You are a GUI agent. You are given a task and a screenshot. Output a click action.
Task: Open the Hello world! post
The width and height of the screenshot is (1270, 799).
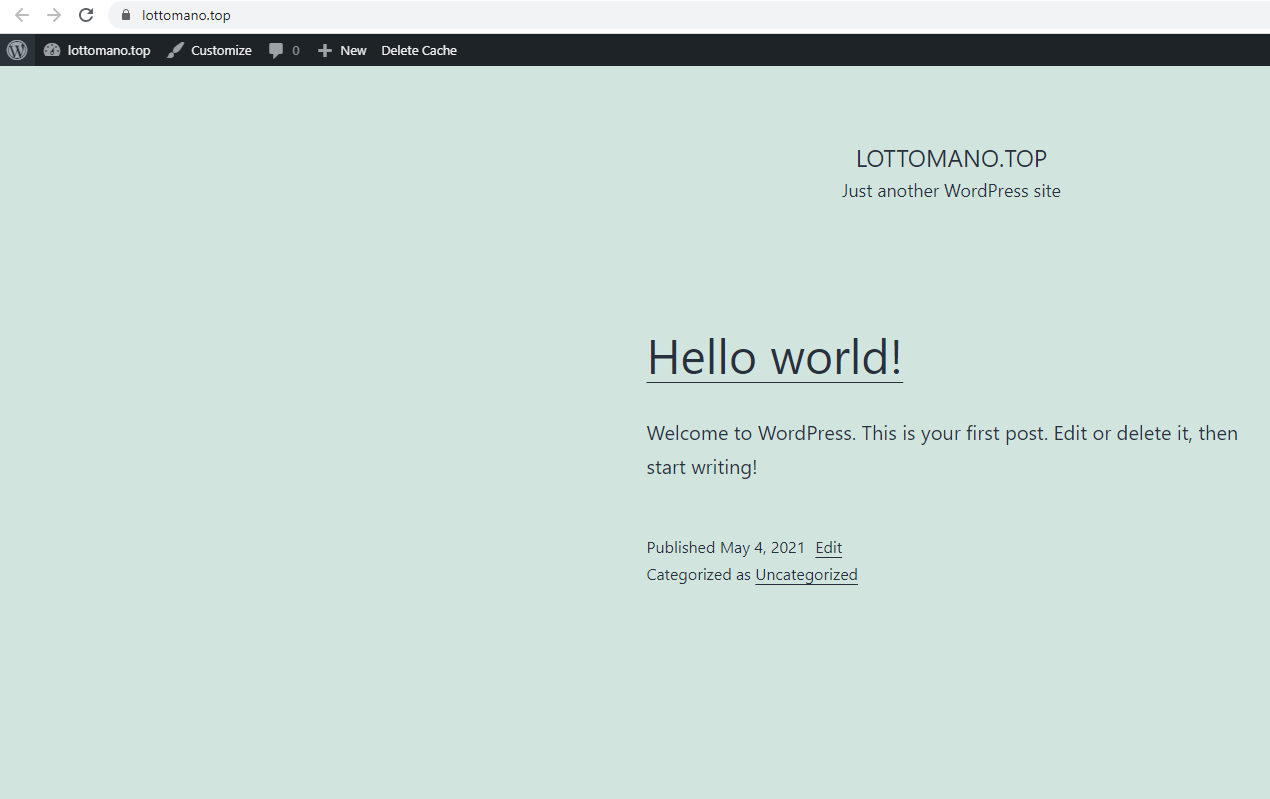[x=774, y=356]
